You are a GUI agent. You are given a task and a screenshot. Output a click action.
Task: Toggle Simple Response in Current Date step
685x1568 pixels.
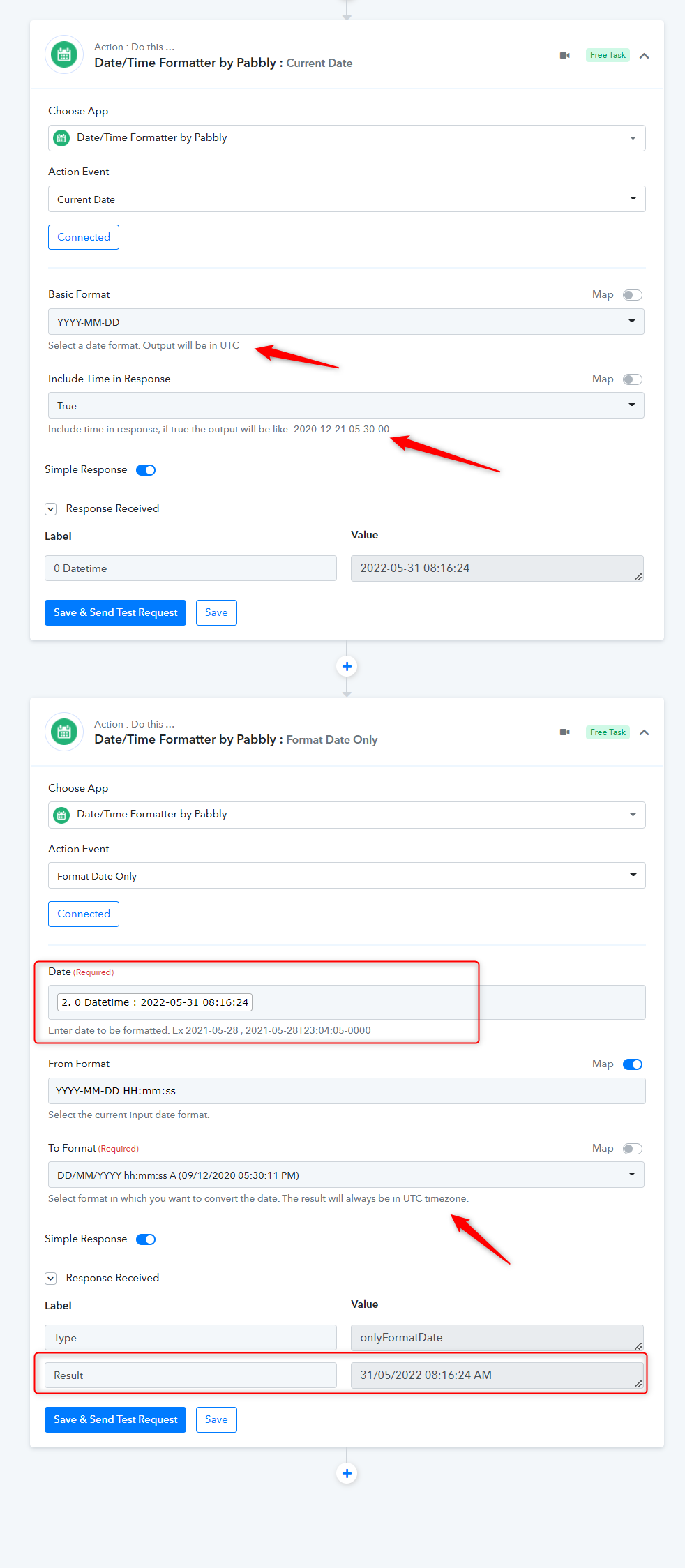pyautogui.click(x=146, y=470)
